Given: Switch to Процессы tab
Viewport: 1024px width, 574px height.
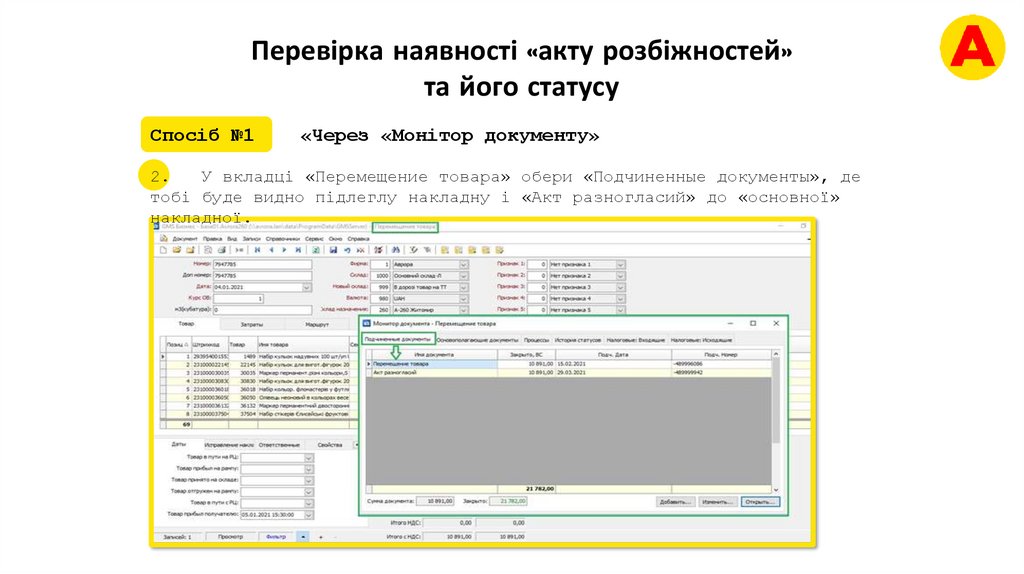Looking at the screenshot, I should pyautogui.click(x=536, y=340).
